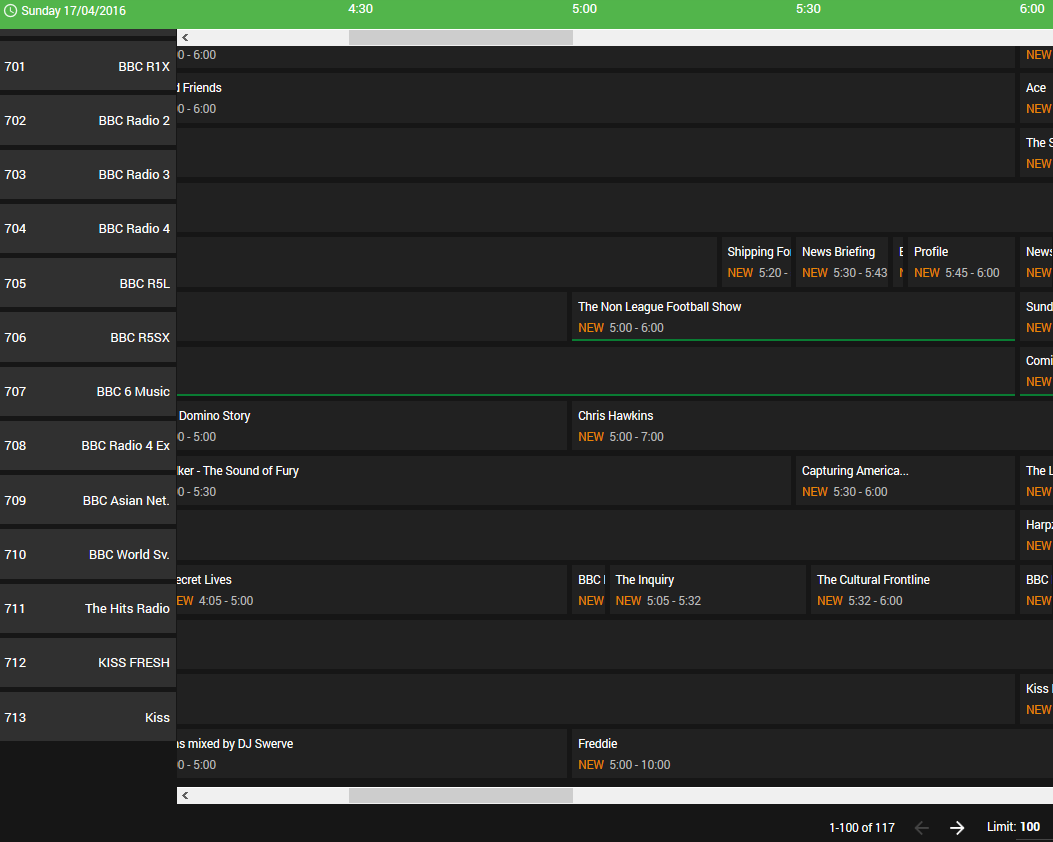This screenshot has width=1053, height=842.
Task: Open the Shipping Forecast programme at 5:20
Action: [x=756, y=262]
